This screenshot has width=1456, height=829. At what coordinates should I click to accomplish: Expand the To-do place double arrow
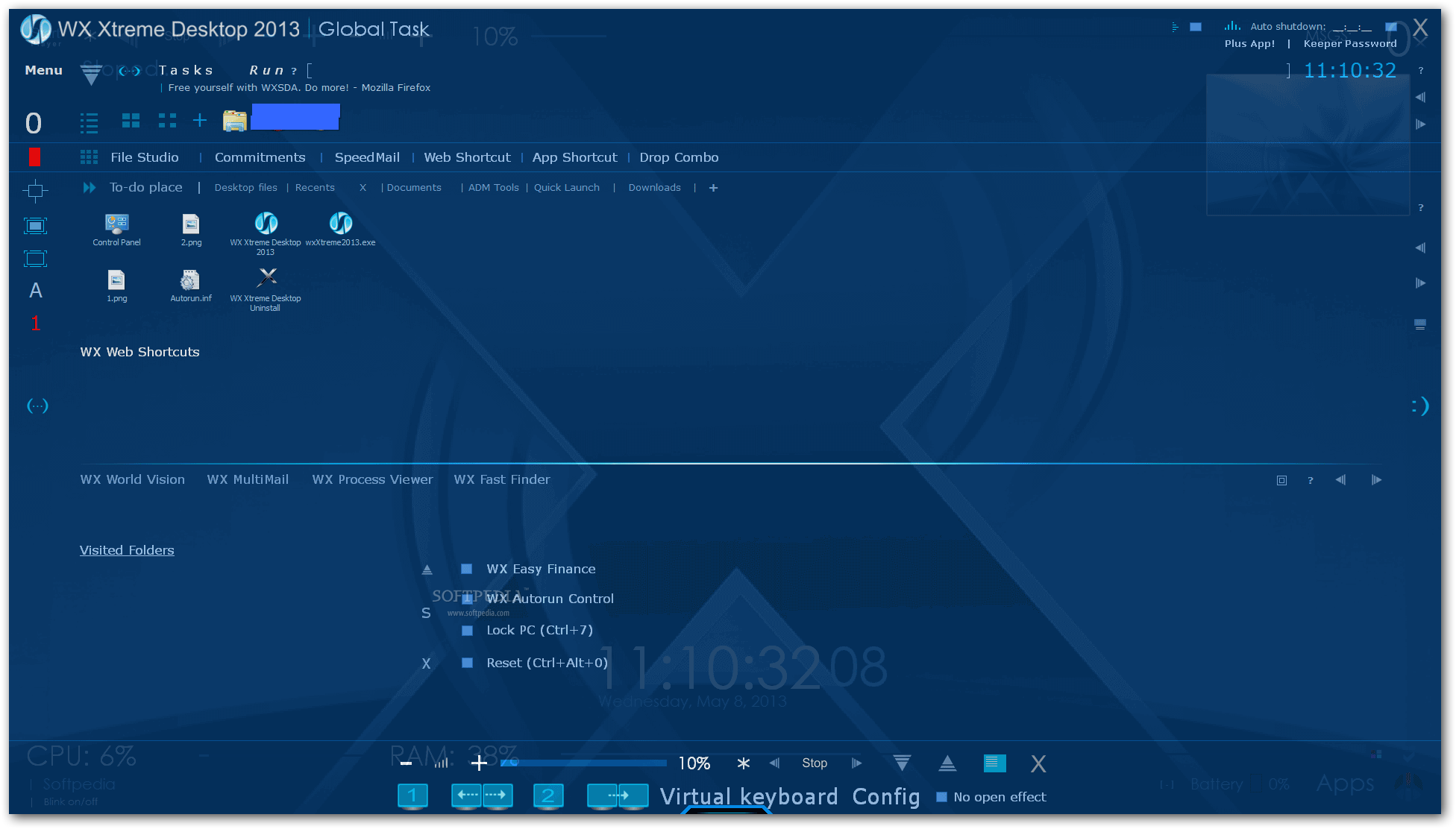(x=90, y=188)
